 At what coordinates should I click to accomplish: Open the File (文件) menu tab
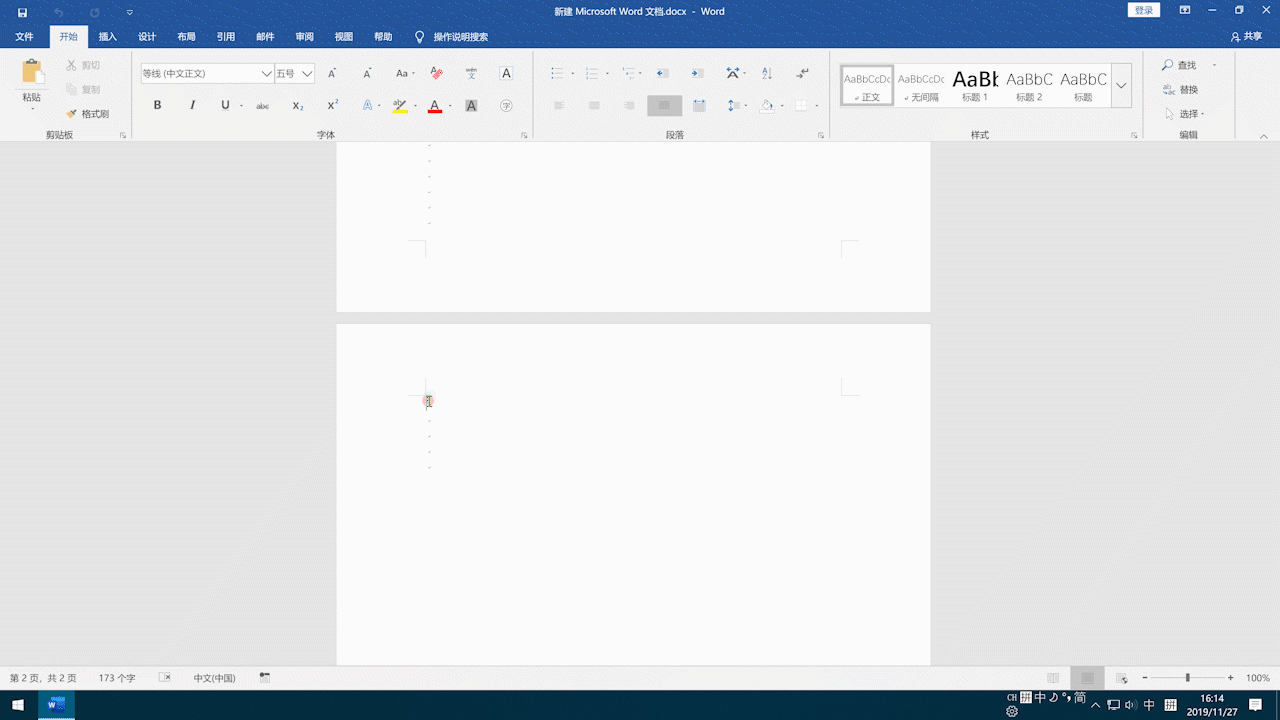(24, 37)
